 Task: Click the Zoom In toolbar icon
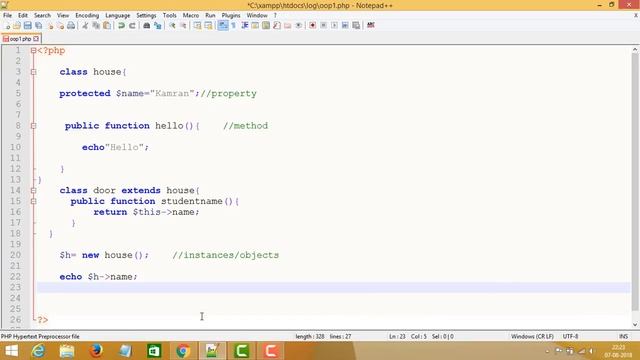(172, 26)
